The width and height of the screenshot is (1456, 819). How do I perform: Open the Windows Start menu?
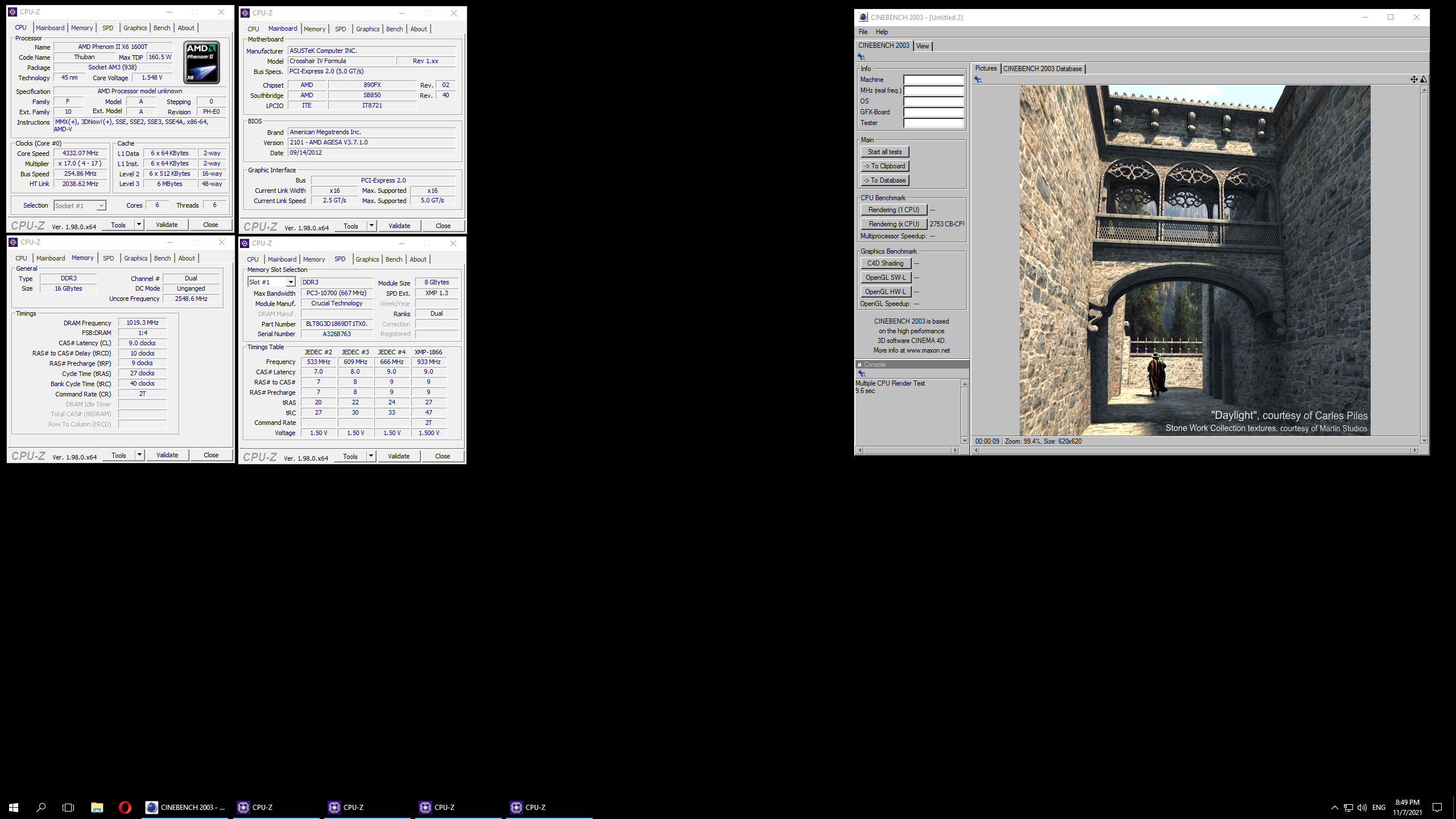click(14, 807)
